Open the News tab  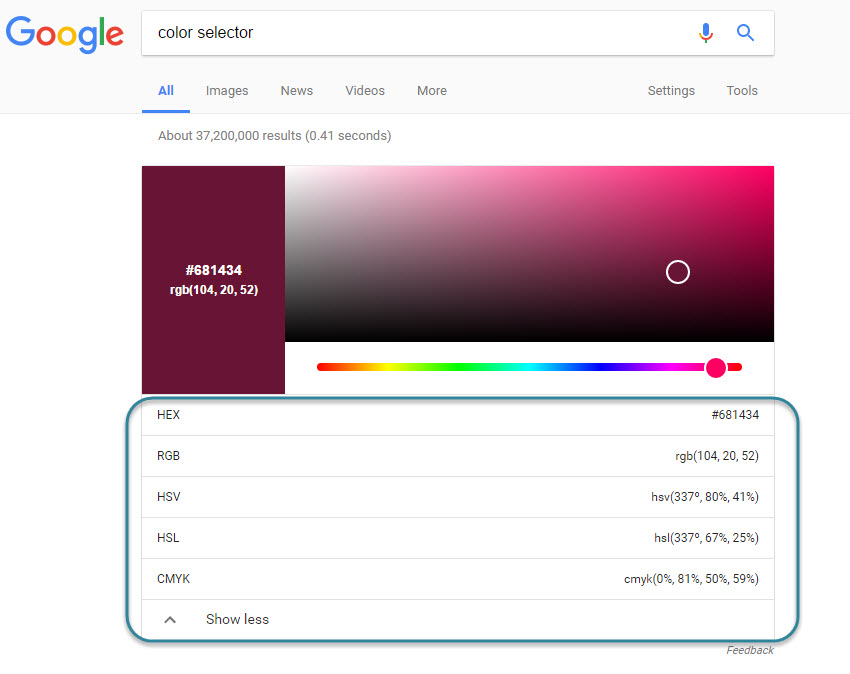(296, 91)
